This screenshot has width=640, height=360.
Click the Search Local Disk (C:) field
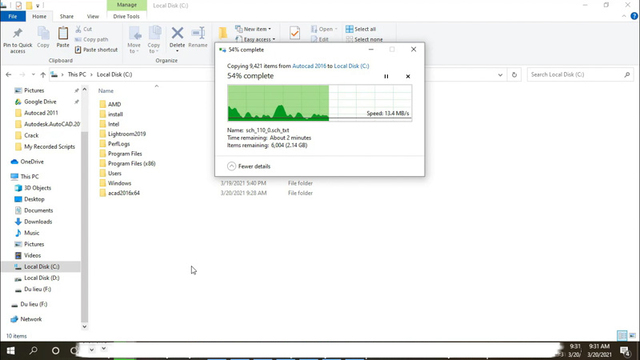coord(576,75)
